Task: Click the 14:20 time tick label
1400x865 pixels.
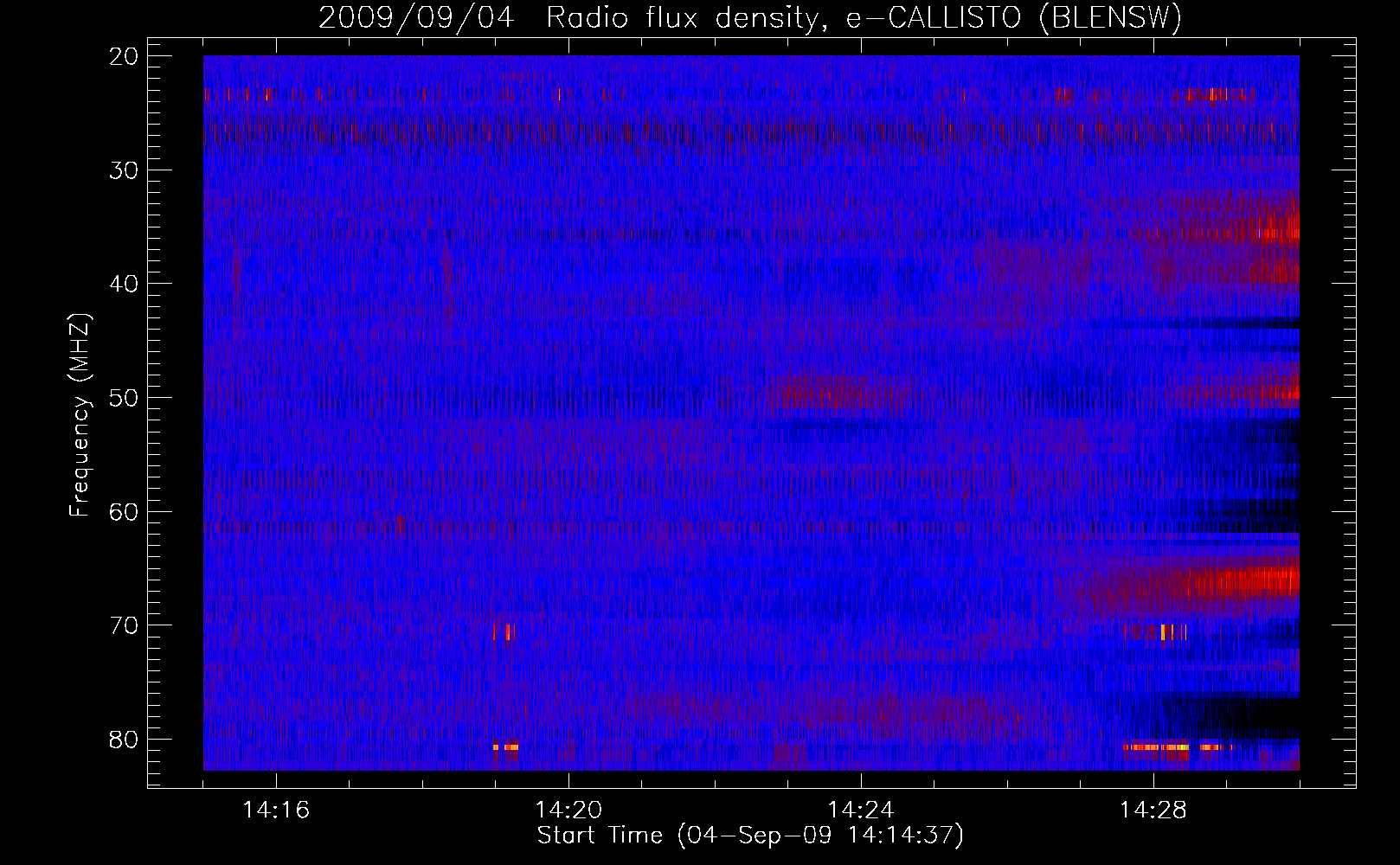Action: coord(568,811)
